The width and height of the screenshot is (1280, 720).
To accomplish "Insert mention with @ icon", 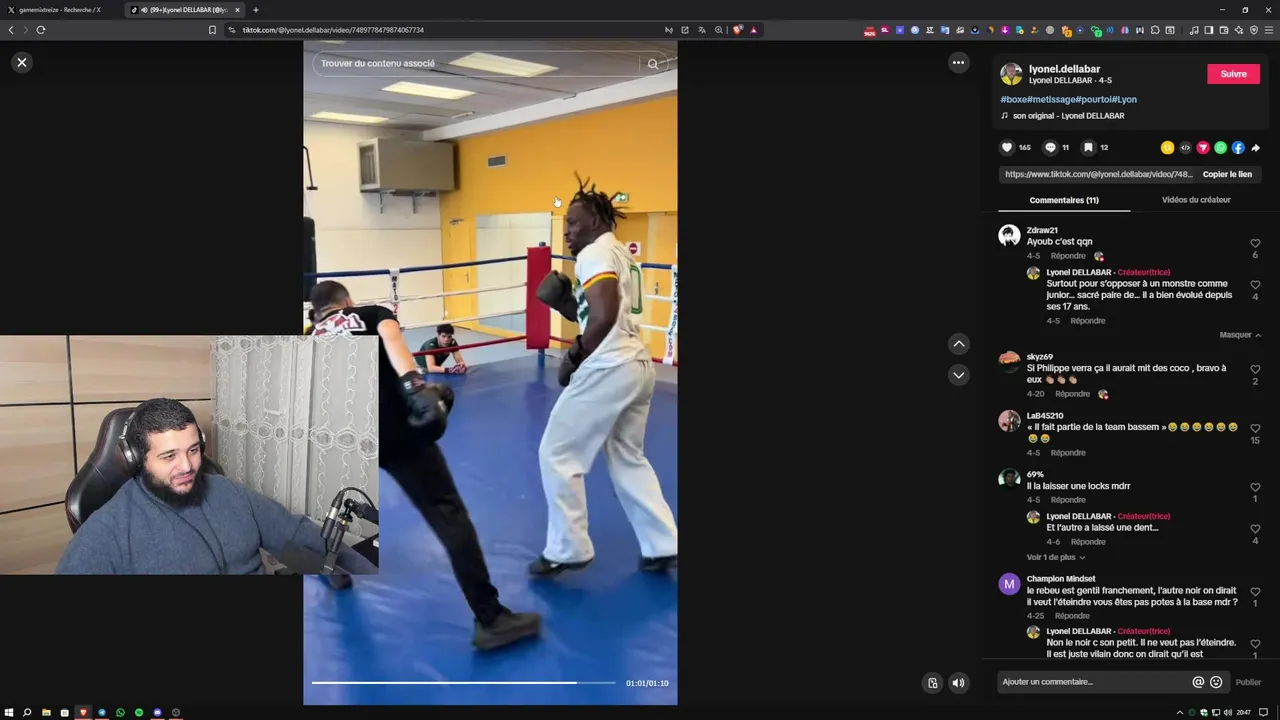I will tap(1198, 682).
